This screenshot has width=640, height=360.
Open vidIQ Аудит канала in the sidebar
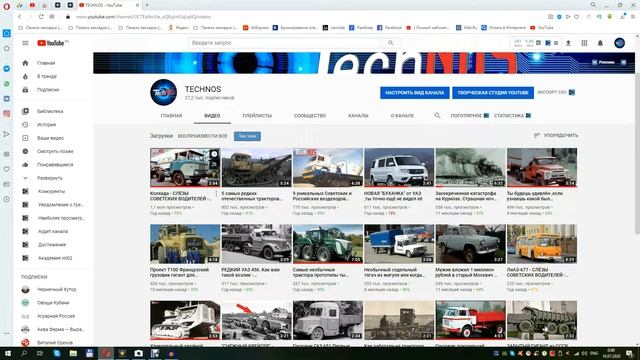53,231
